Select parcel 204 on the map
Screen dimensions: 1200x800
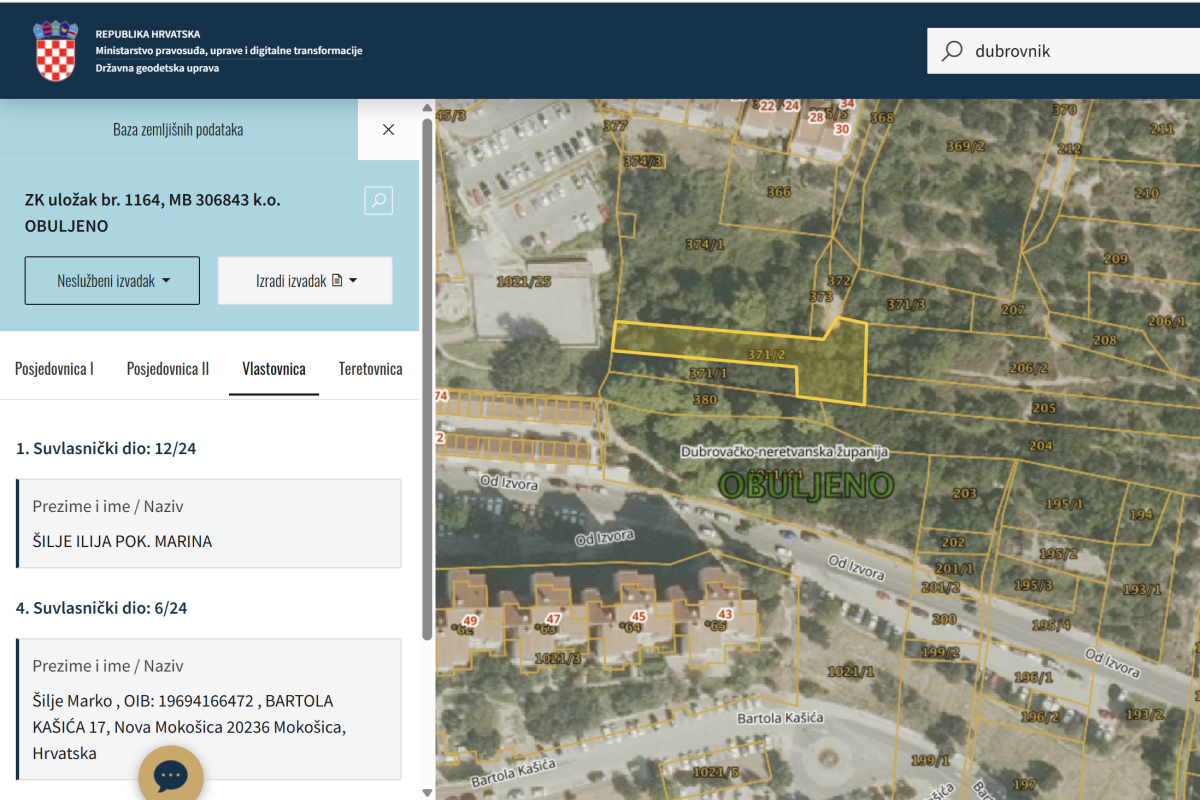coord(1040,446)
